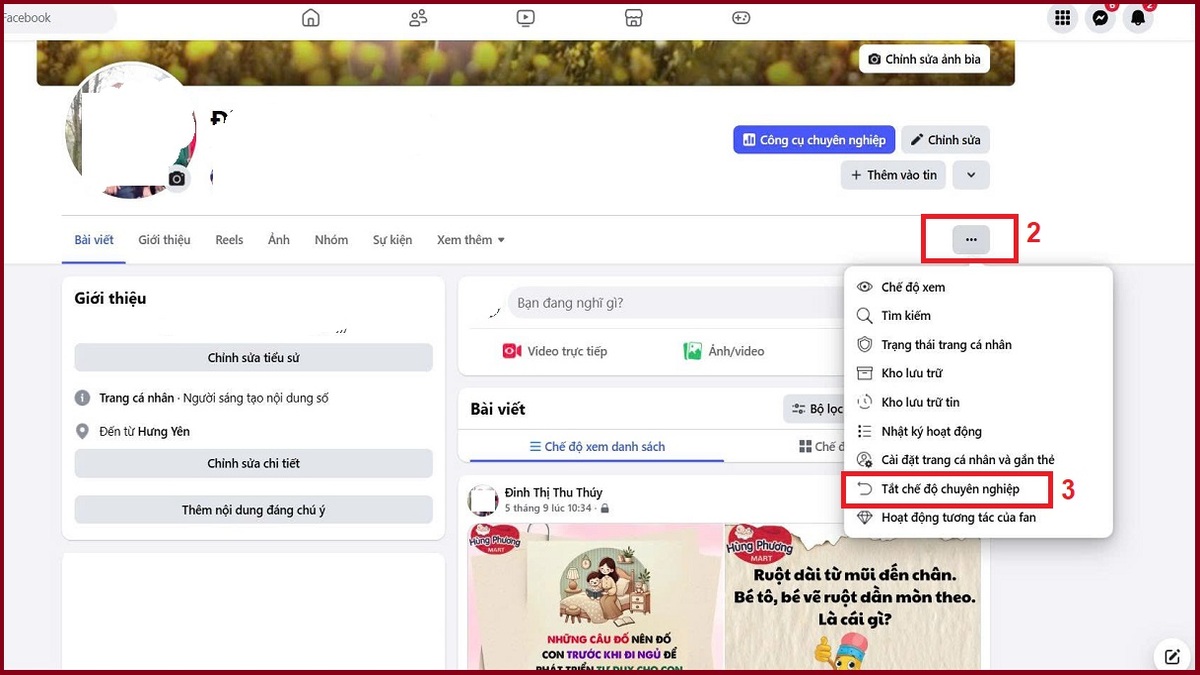The height and width of the screenshot is (675, 1200).
Task: Click the diamond icon for Hoạt động tương tác của fan
Action: coord(865,518)
